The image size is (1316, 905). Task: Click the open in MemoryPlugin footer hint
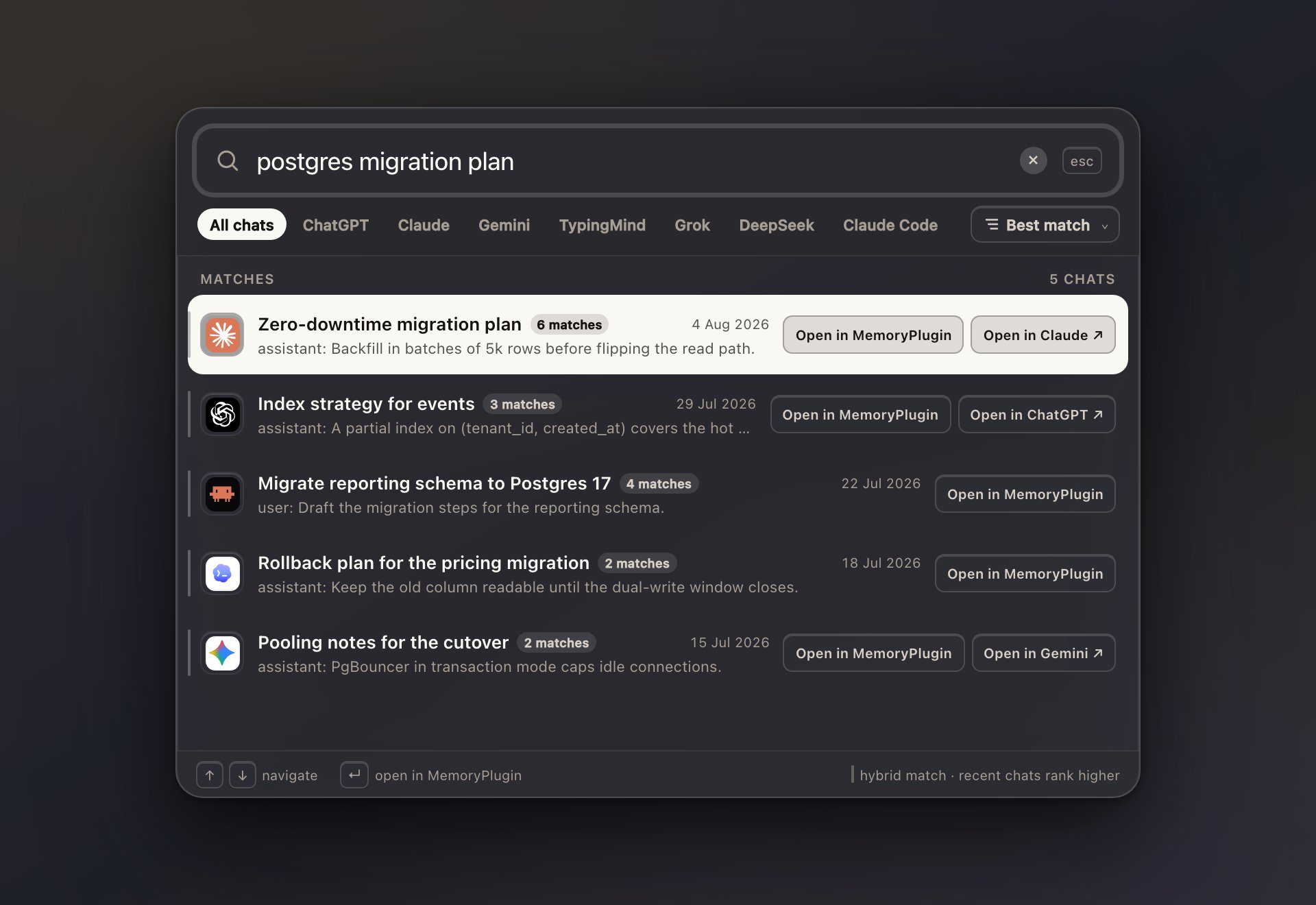click(448, 775)
